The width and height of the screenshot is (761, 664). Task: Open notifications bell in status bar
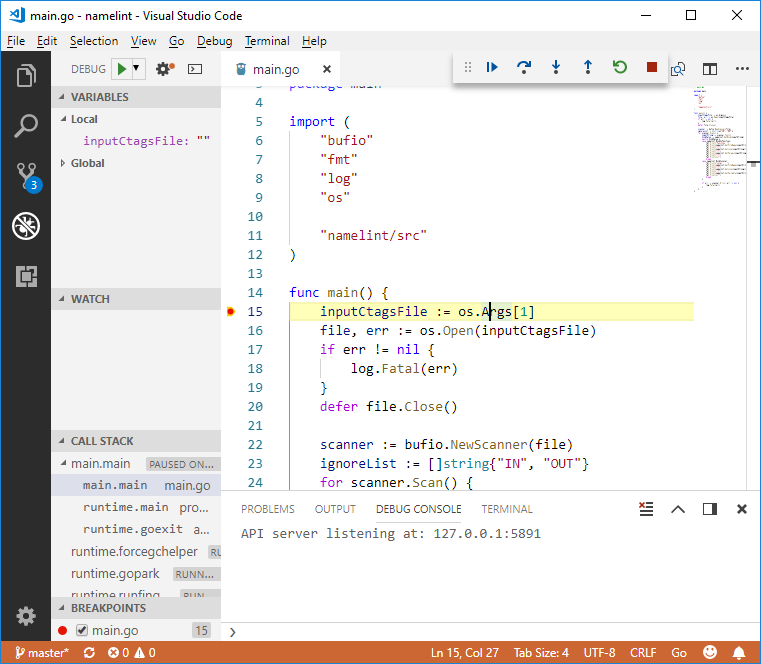[x=739, y=652]
